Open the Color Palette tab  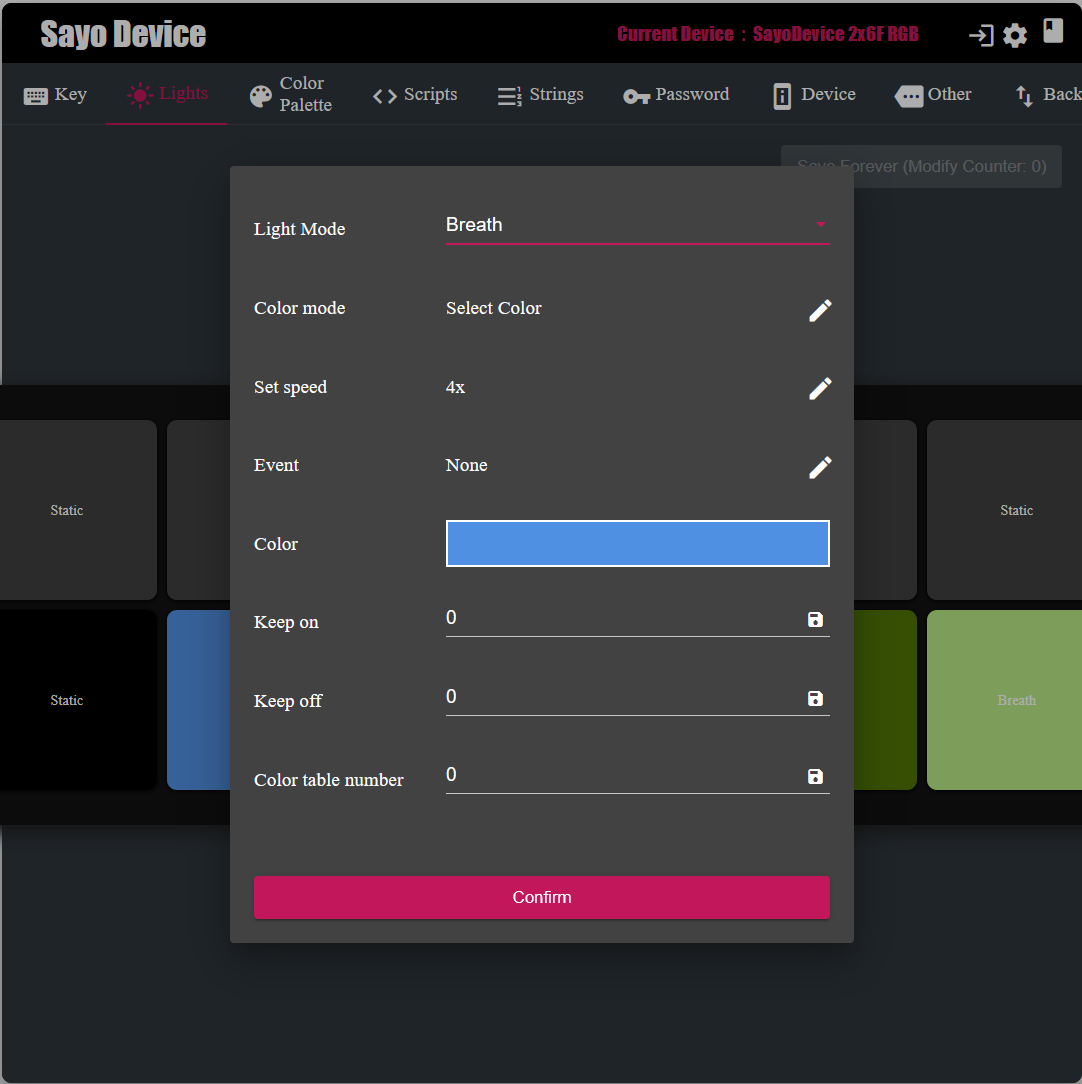pyautogui.click(x=290, y=95)
